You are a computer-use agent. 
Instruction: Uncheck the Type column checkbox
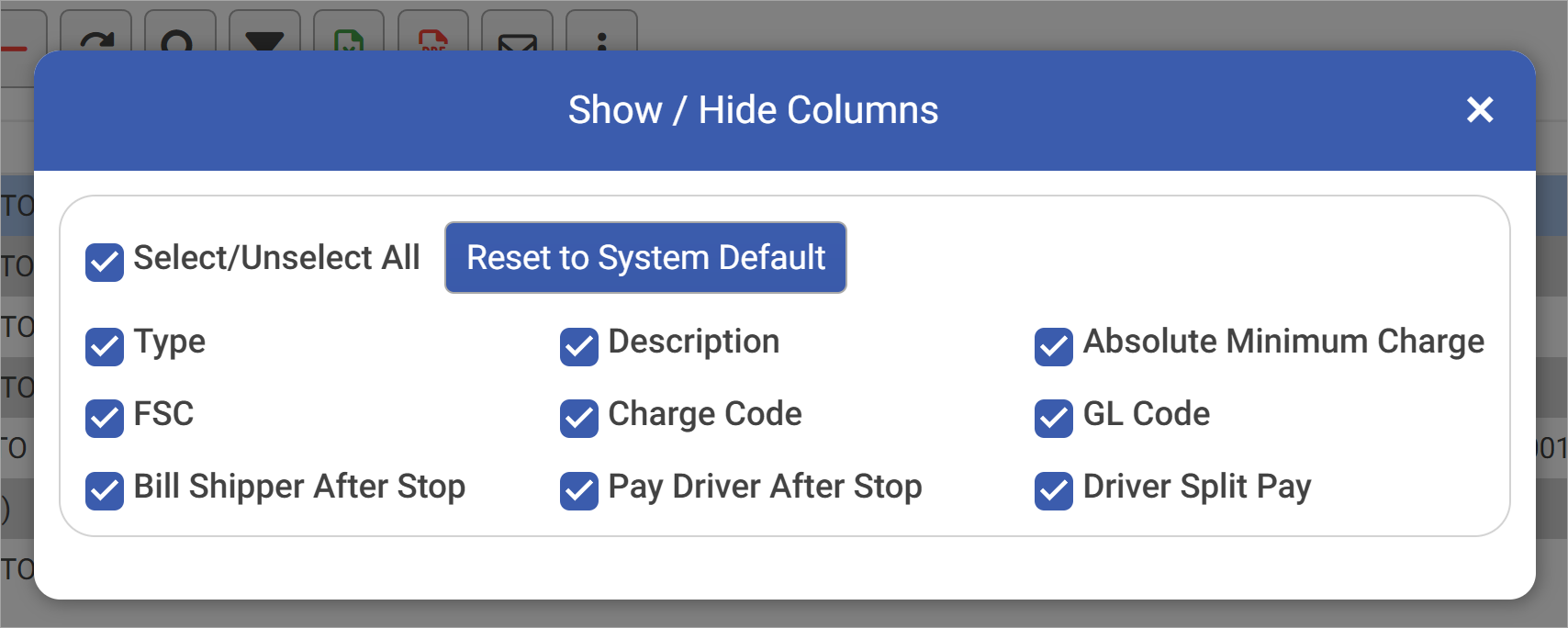click(105, 346)
